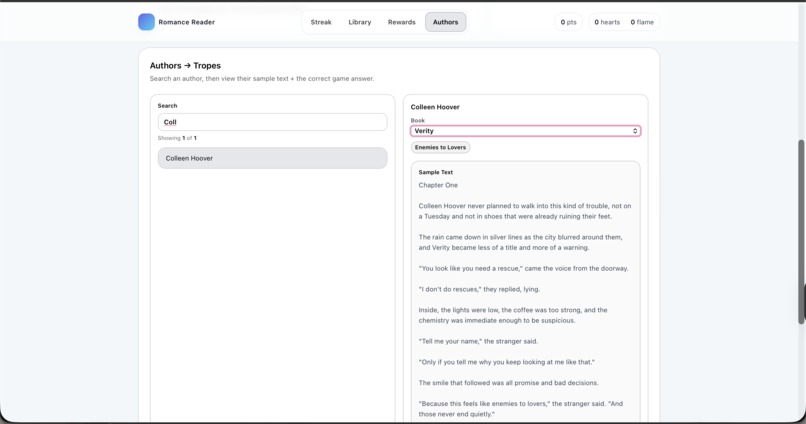806x424 pixels.
Task: Click the 'You look like you need a rescue' line
Action: click(x=523, y=268)
